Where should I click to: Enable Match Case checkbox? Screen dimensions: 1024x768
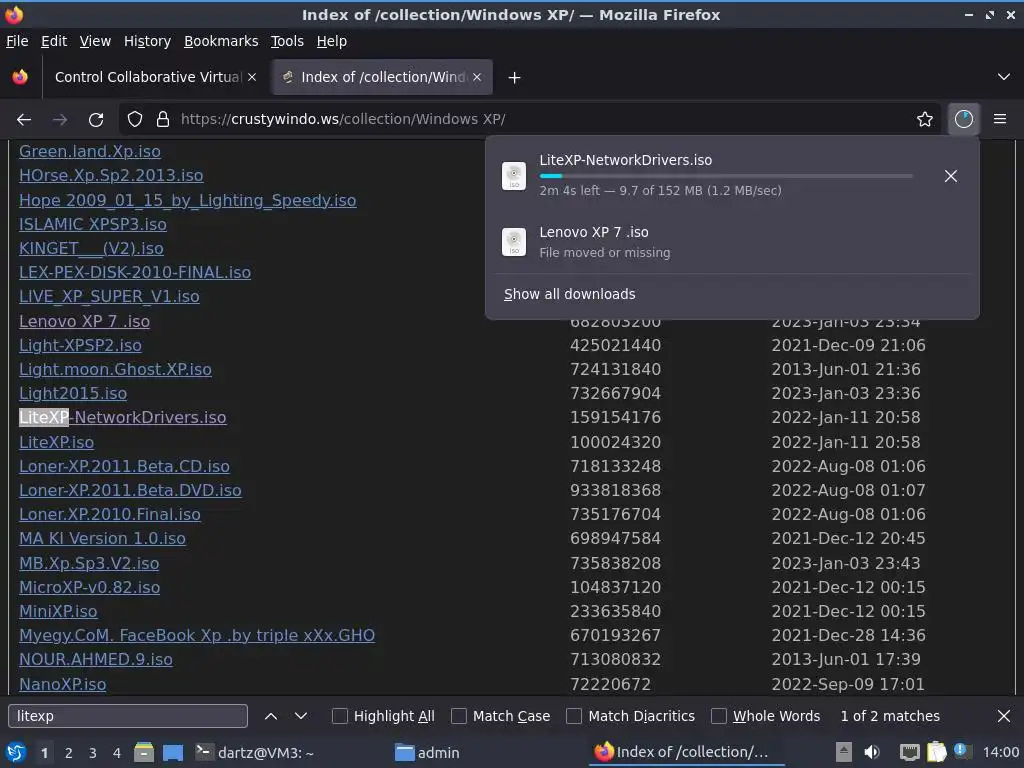[x=459, y=716]
